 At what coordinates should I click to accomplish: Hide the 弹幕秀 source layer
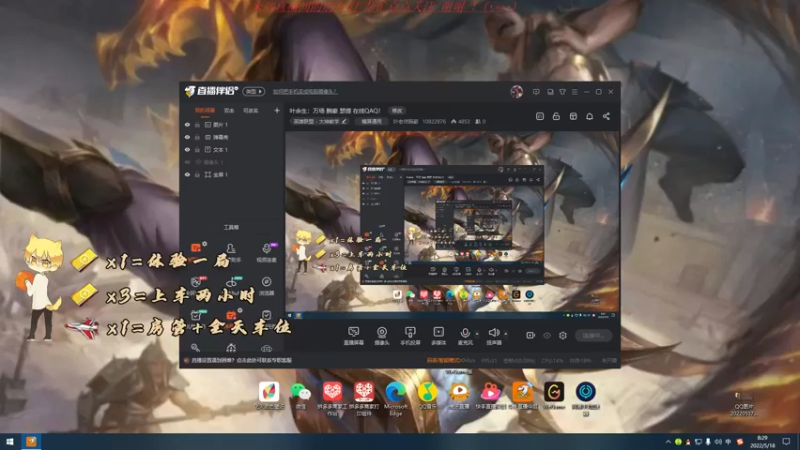point(187,137)
